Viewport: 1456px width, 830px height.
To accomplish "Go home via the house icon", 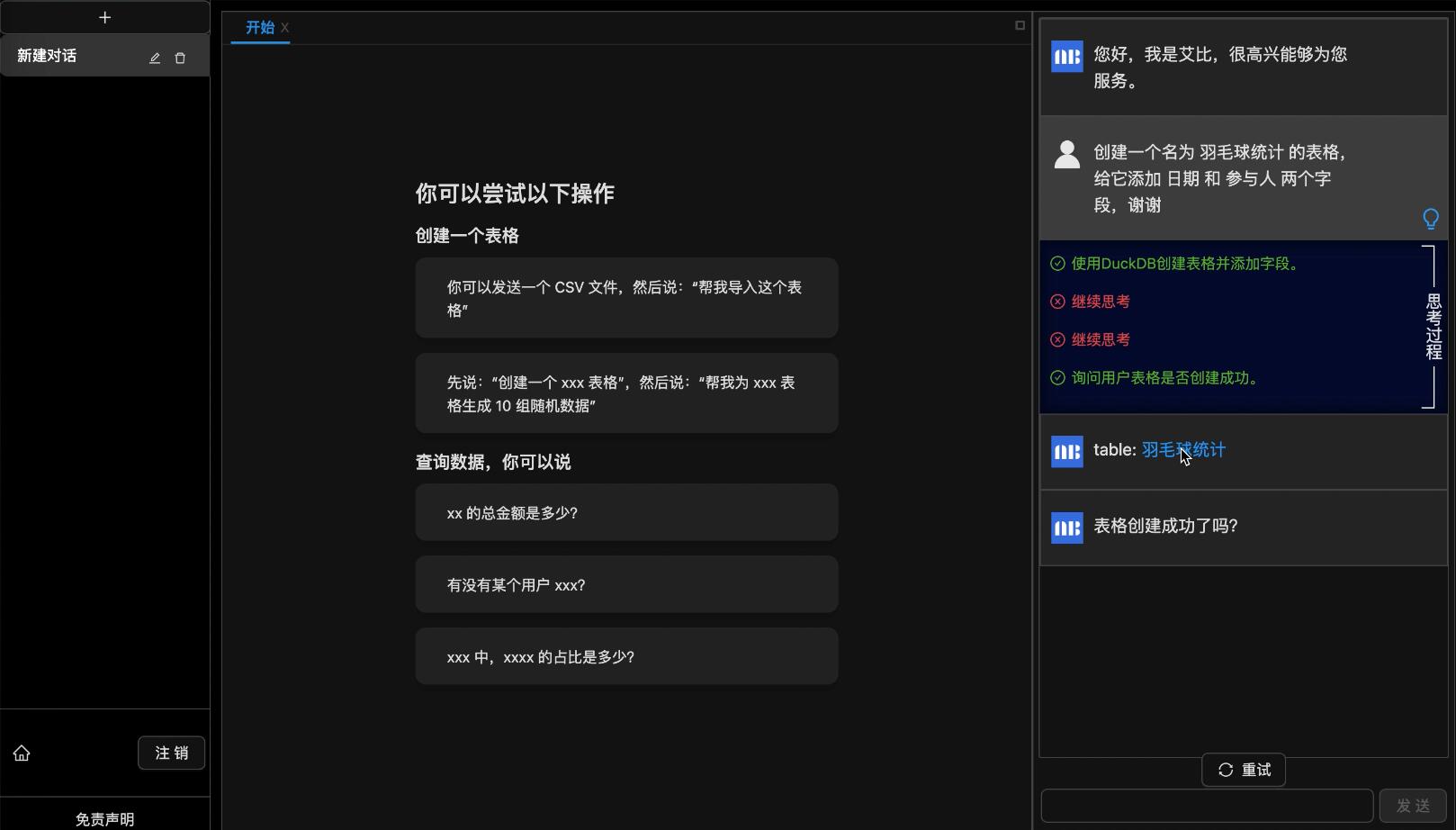I will [22, 753].
